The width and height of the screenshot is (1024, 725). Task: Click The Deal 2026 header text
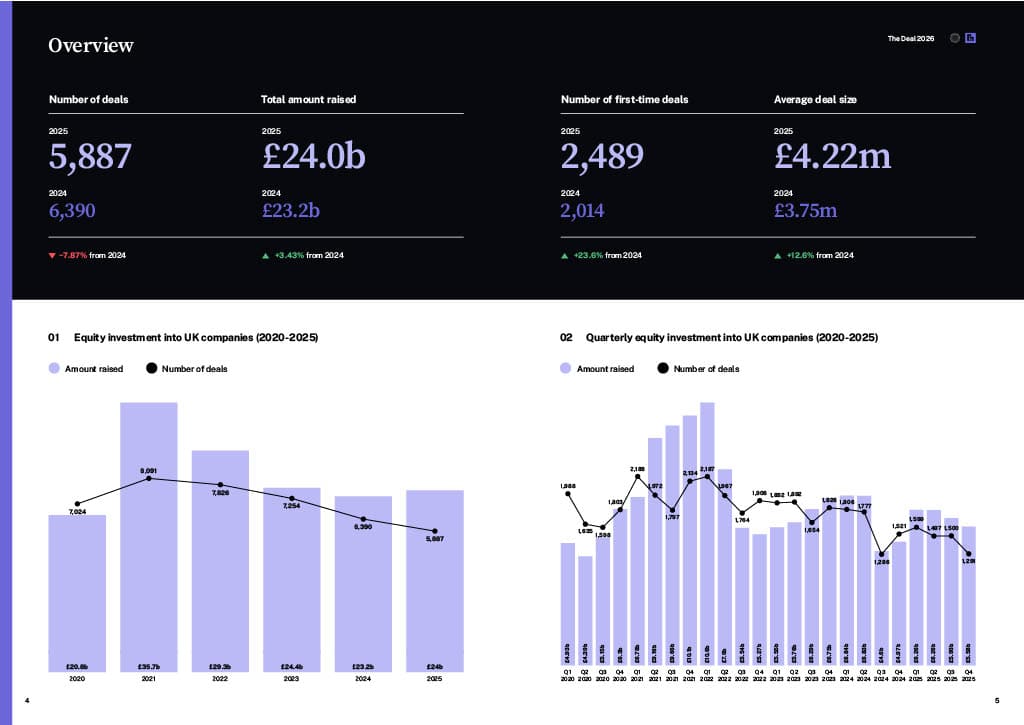(910, 39)
